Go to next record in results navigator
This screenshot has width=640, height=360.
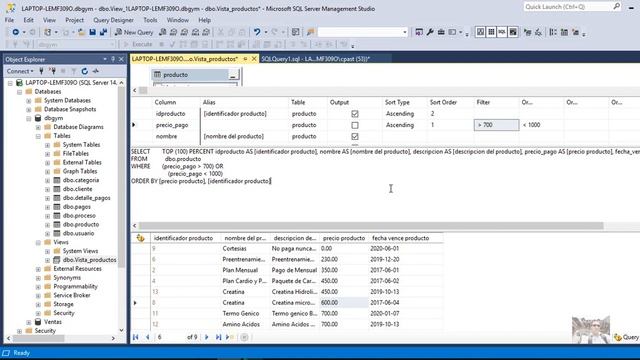point(207,337)
